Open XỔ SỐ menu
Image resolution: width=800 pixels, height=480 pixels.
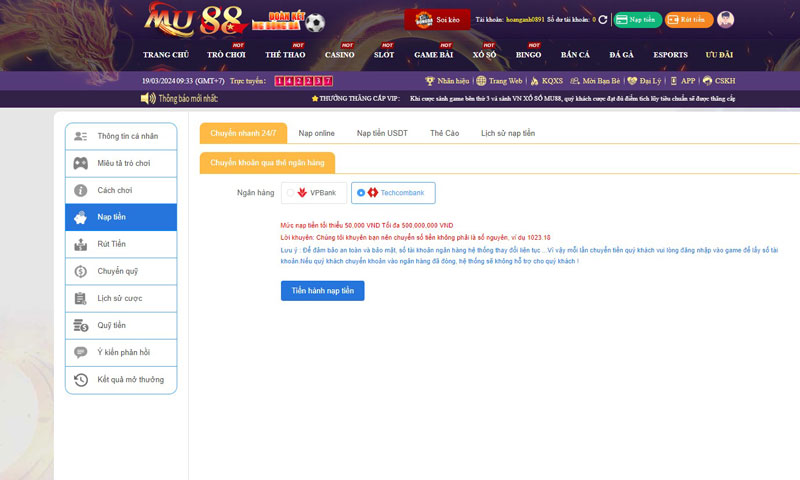point(484,55)
